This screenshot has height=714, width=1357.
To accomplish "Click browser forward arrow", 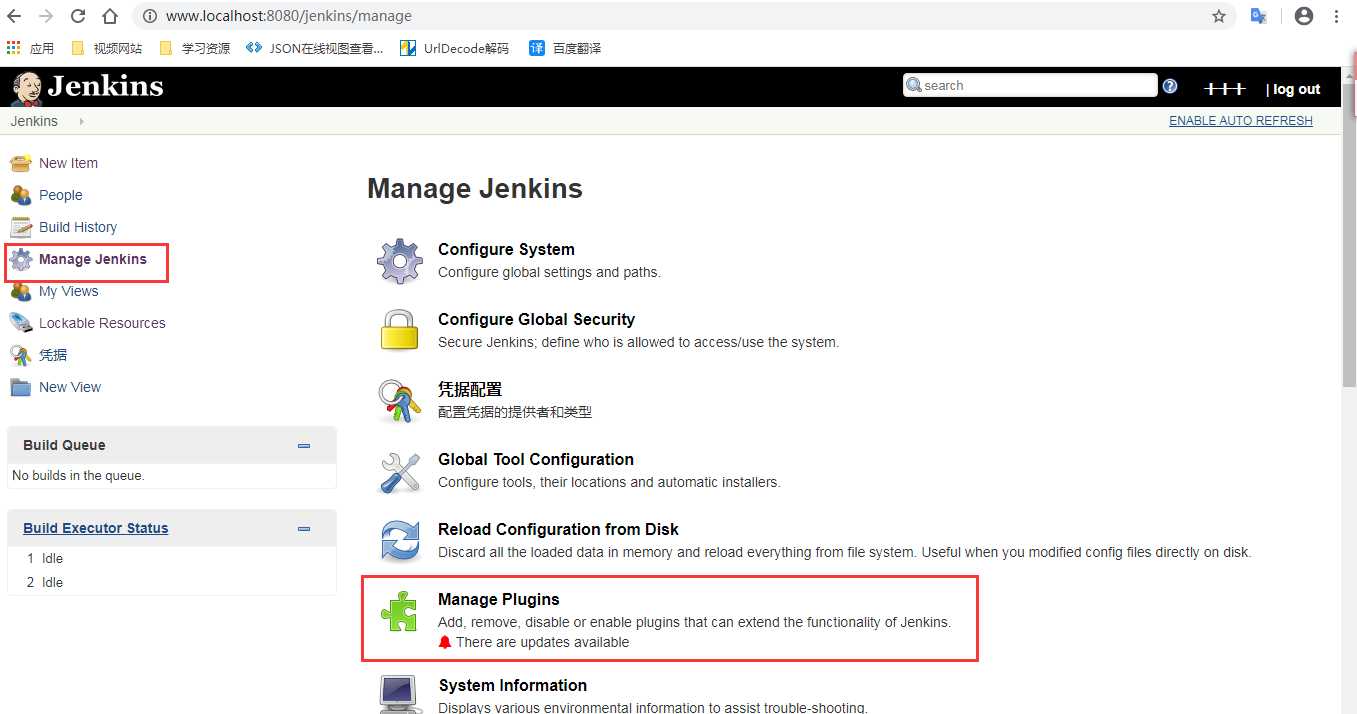I will 46,16.
